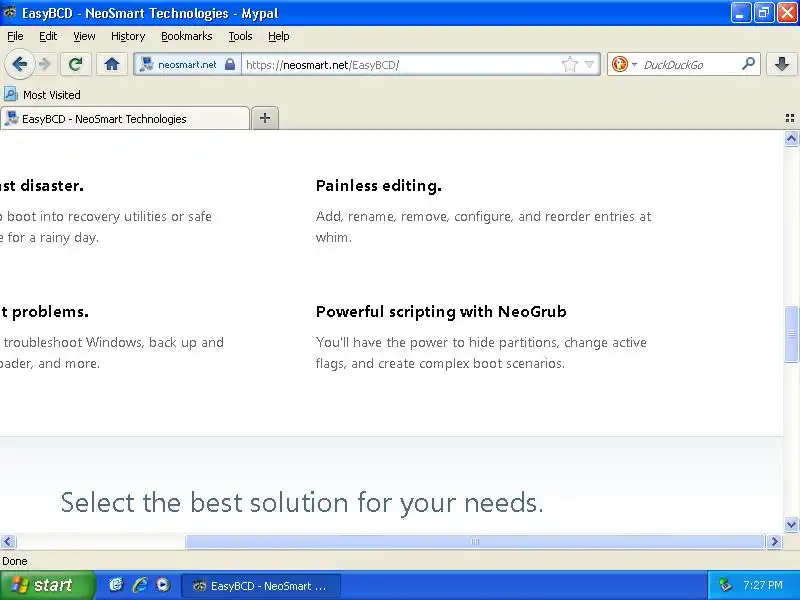
Task: Restore down the Mypal window
Action: tap(763, 13)
